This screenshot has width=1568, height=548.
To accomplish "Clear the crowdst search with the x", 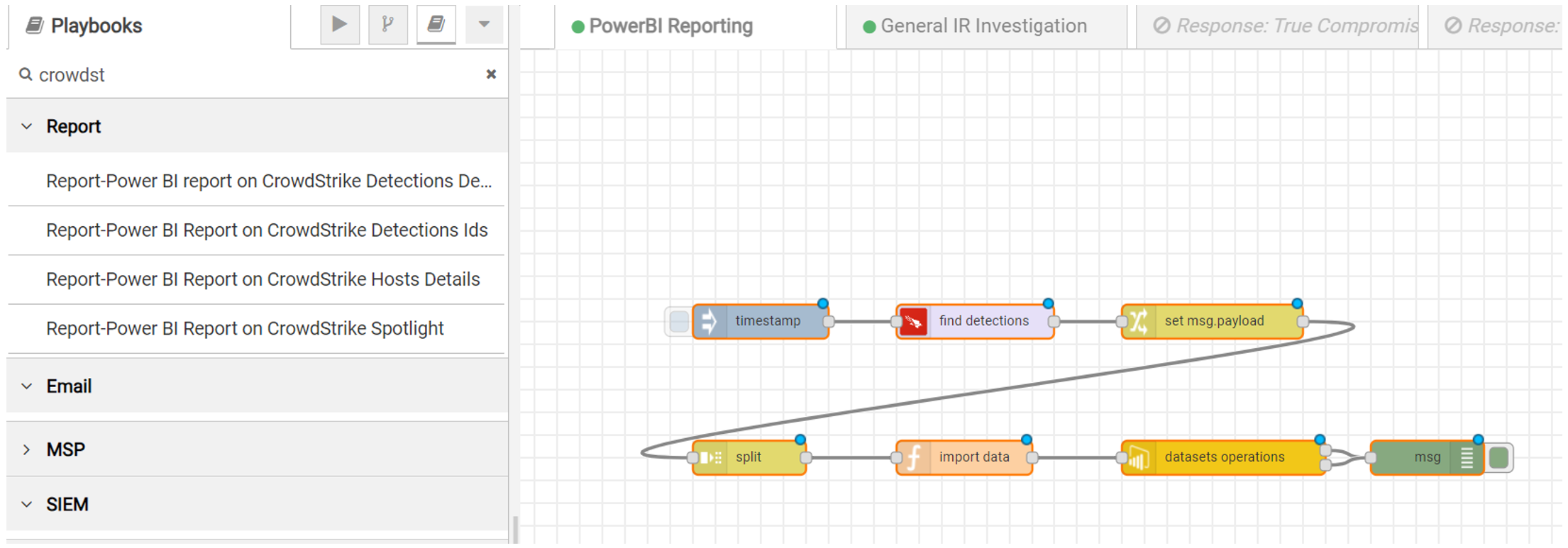I will coord(491,74).
